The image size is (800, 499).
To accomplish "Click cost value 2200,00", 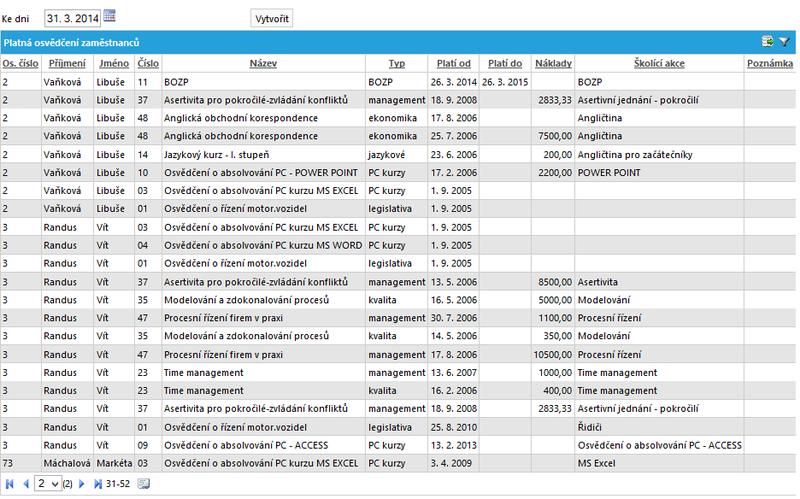I will point(555,172).
